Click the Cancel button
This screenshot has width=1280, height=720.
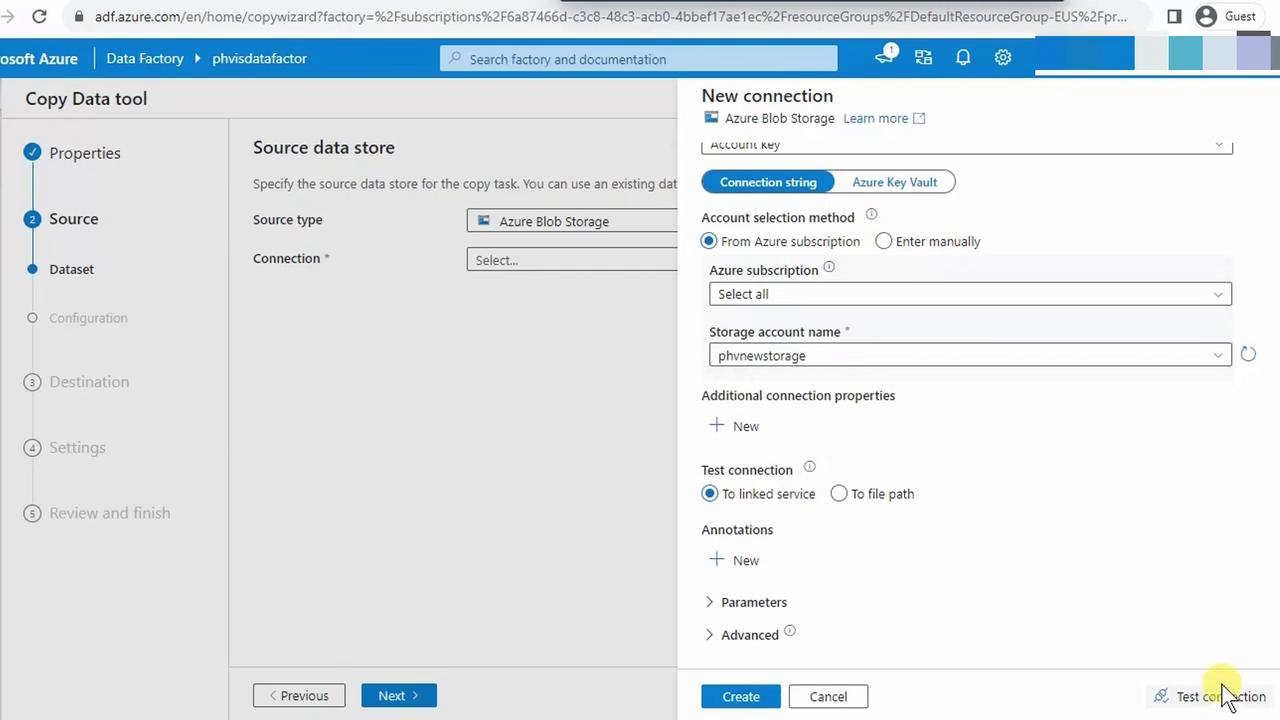tap(828, 696)
